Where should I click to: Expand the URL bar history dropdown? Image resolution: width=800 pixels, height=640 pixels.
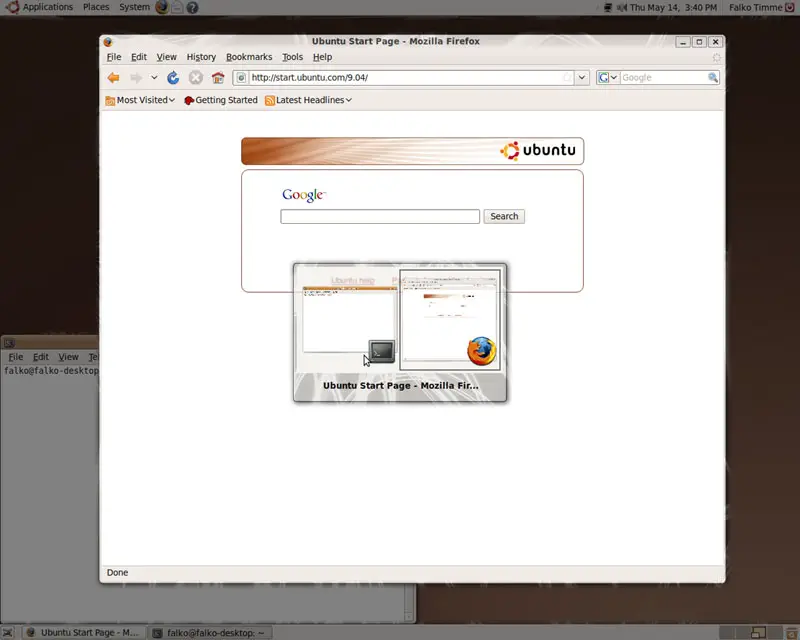coord(582,78)
